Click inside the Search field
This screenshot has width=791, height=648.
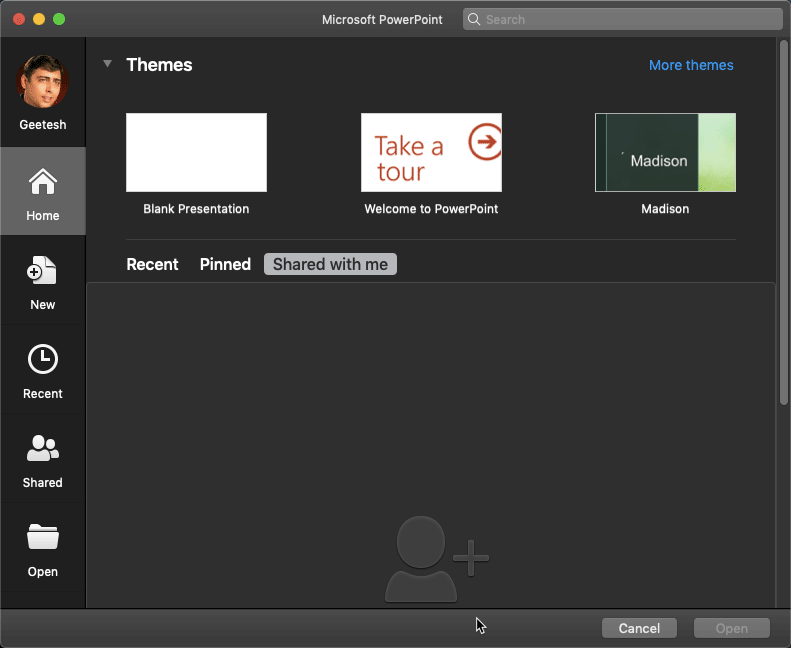(630, 19)
